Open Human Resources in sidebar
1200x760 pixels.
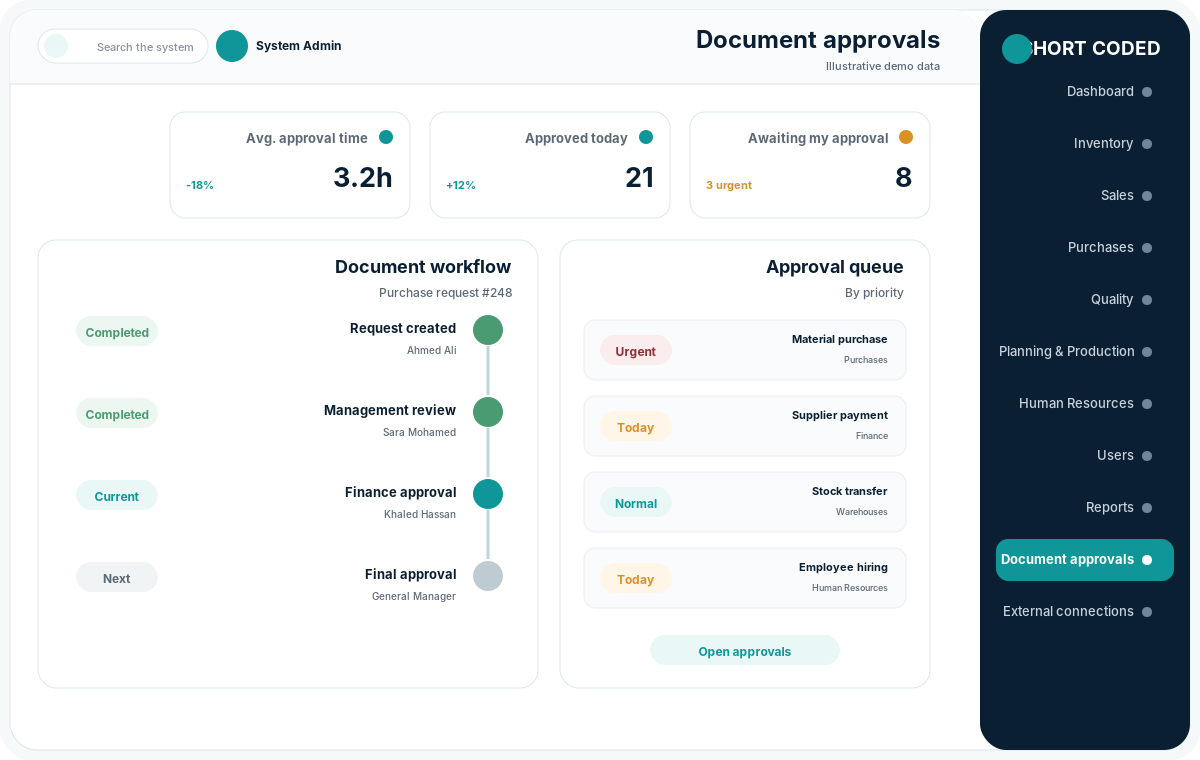(1085, 404)
